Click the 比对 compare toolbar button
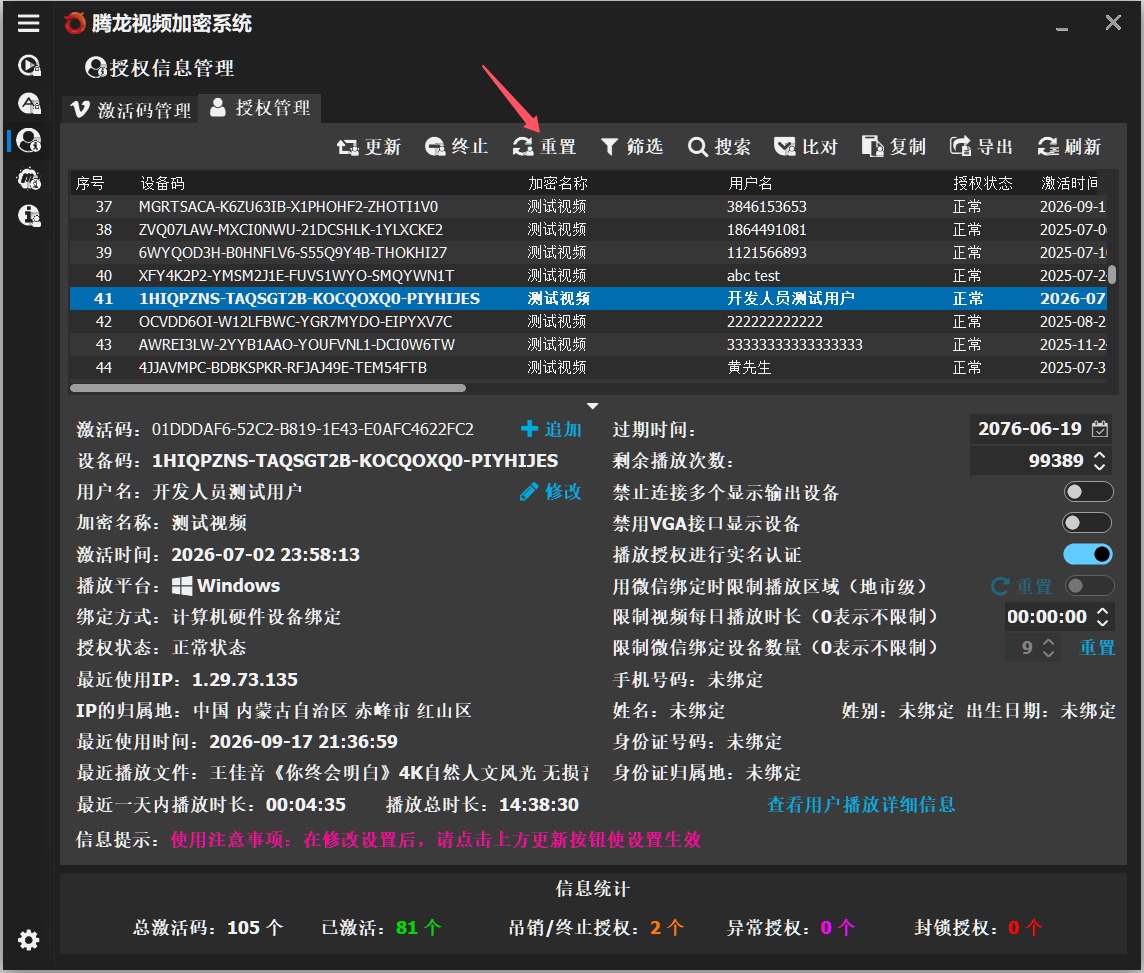The height and width of the screenshot is (973, 1144). [x=805, y=147]
